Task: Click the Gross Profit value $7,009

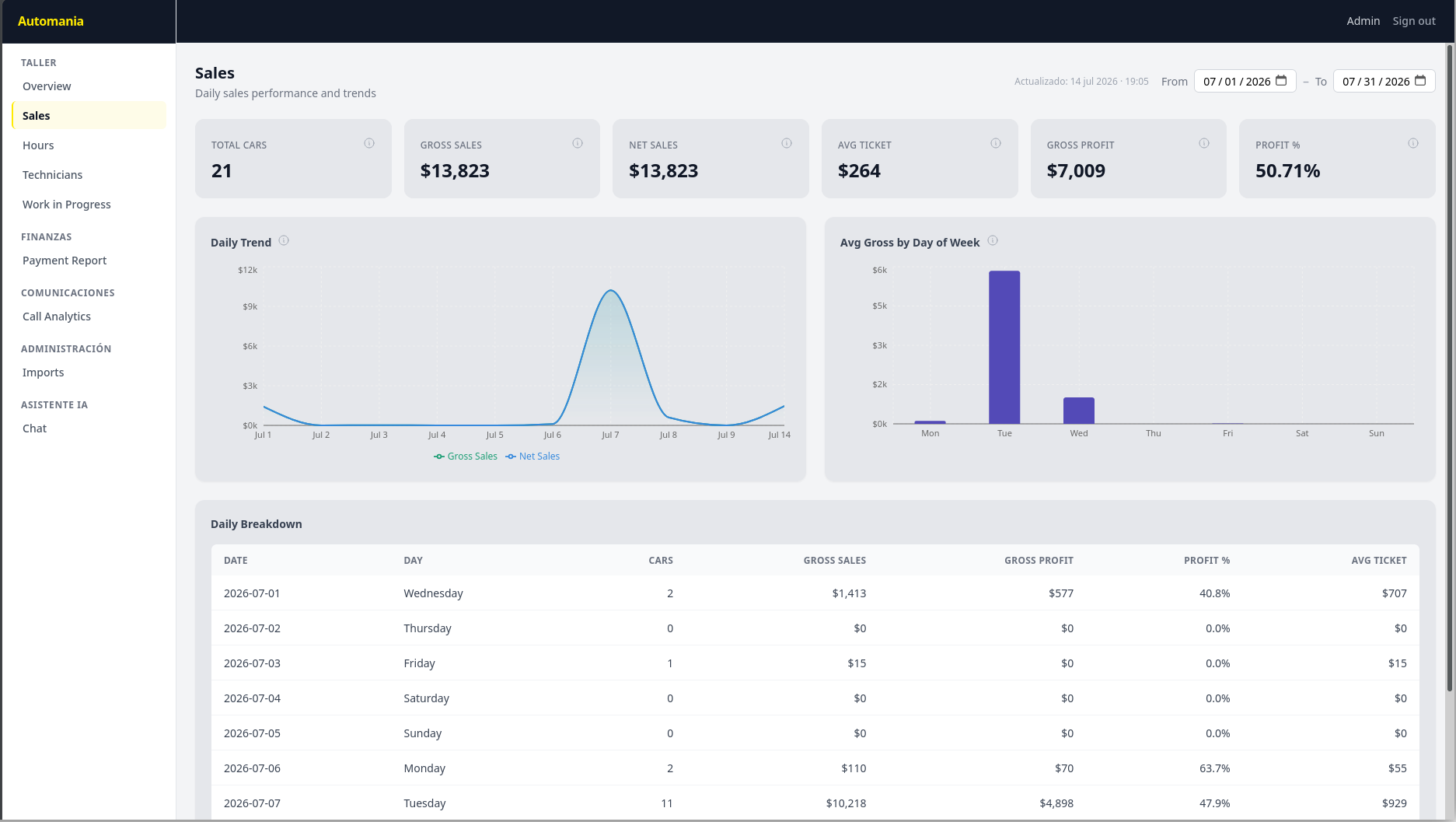Action: [1076, 171]
